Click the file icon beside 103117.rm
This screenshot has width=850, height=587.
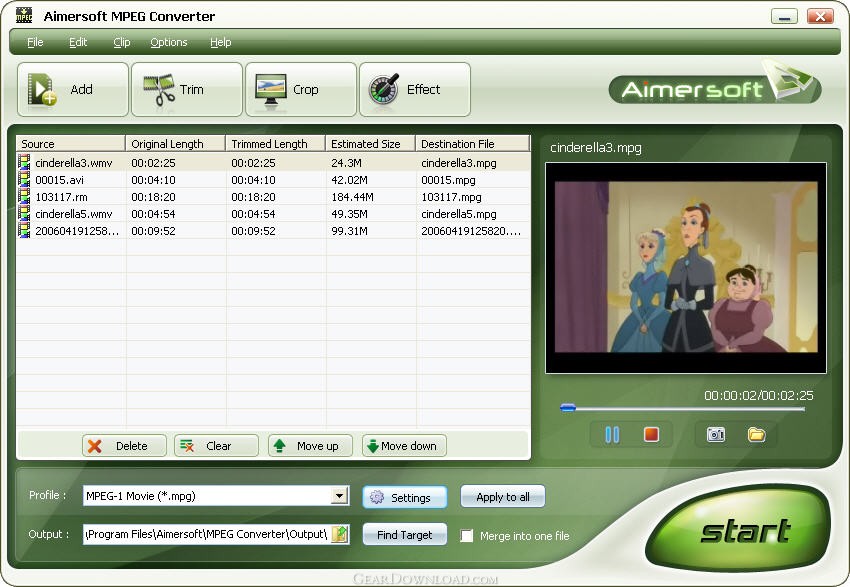(x=24, y=196)
